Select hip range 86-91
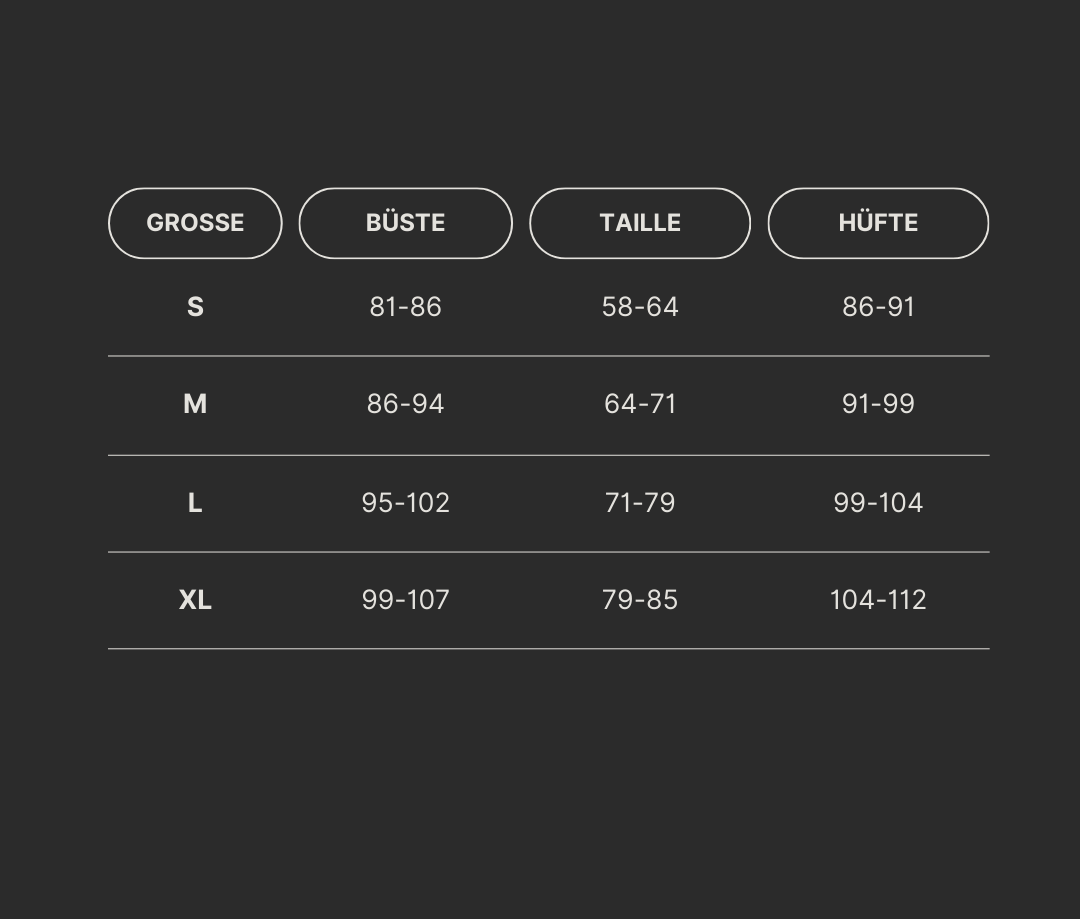This screenshot has height=919, width=1080. (x=878, y=307)
